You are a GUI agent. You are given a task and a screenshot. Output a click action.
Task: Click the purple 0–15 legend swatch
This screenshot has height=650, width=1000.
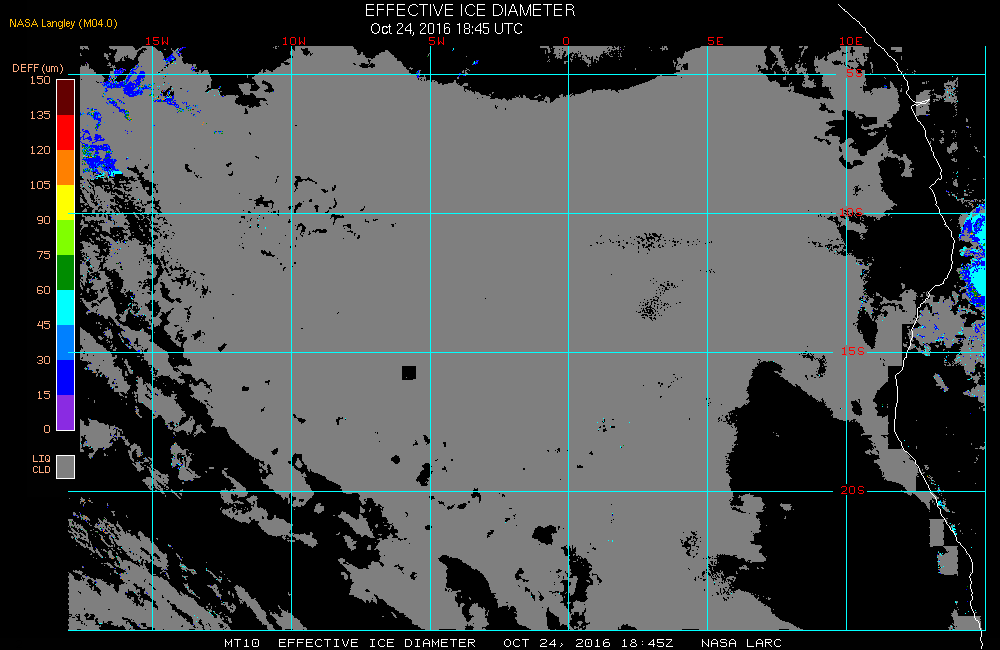coord(66,412)
